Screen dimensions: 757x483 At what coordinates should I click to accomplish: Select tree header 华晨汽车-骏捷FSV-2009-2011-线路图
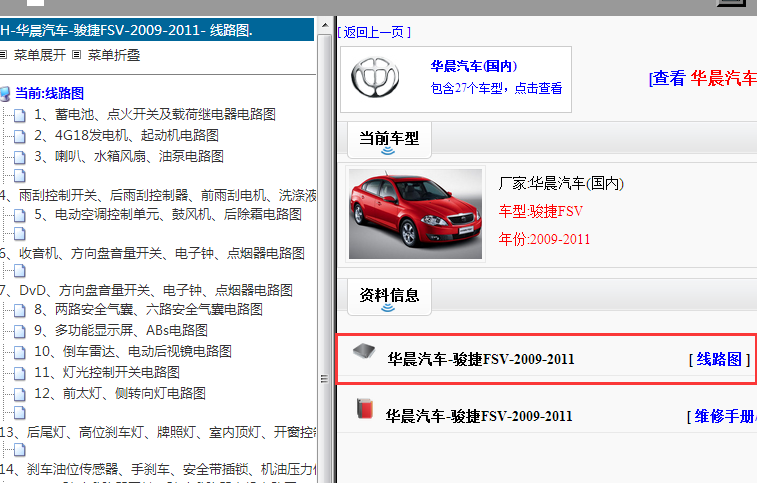tap(157, 30)
